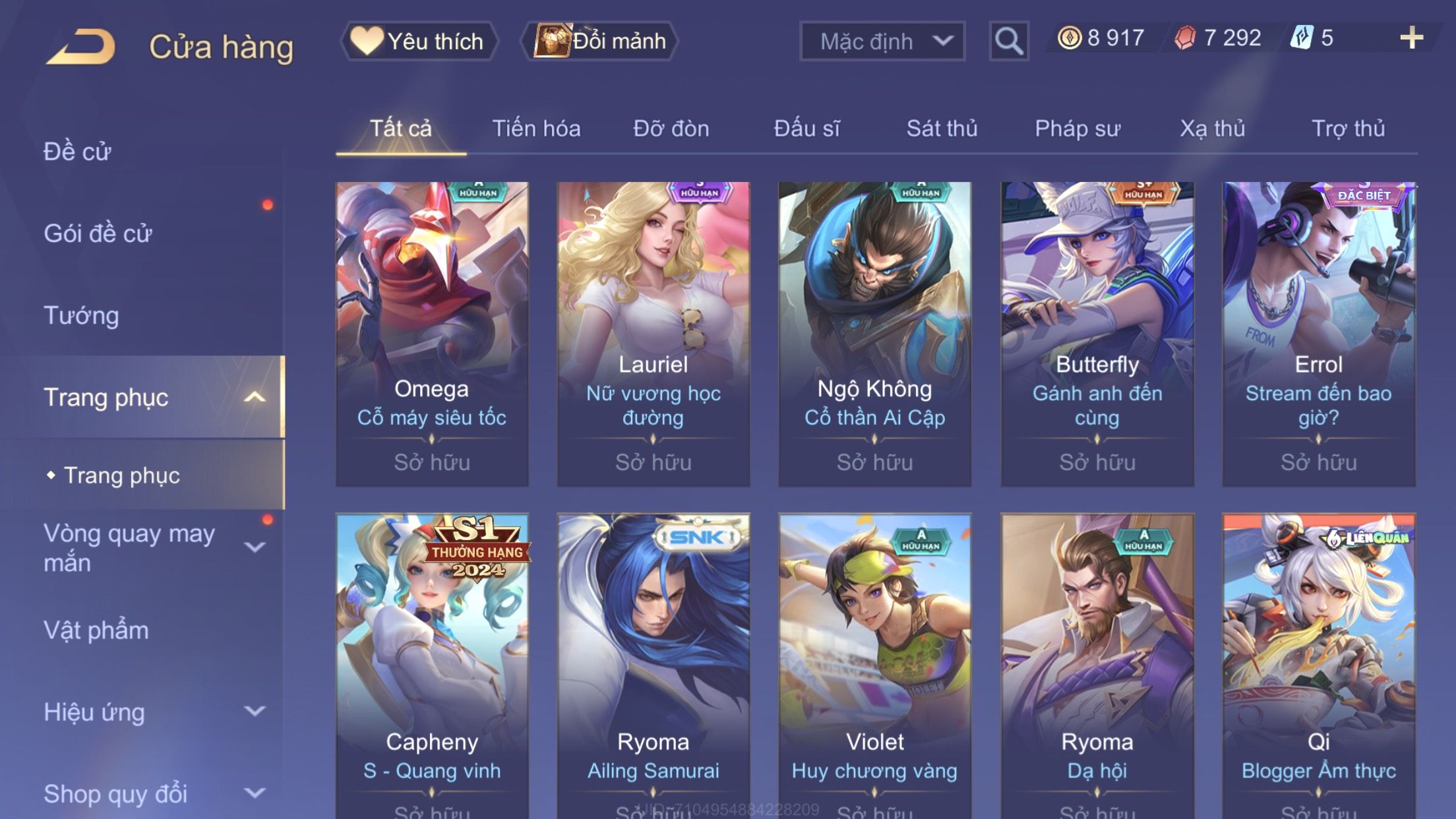Image resolution: width=1456 pixels, height=819 pixels.
Task: Open the Mặc định sort dropdown
Action: click(x=882, y=41)
